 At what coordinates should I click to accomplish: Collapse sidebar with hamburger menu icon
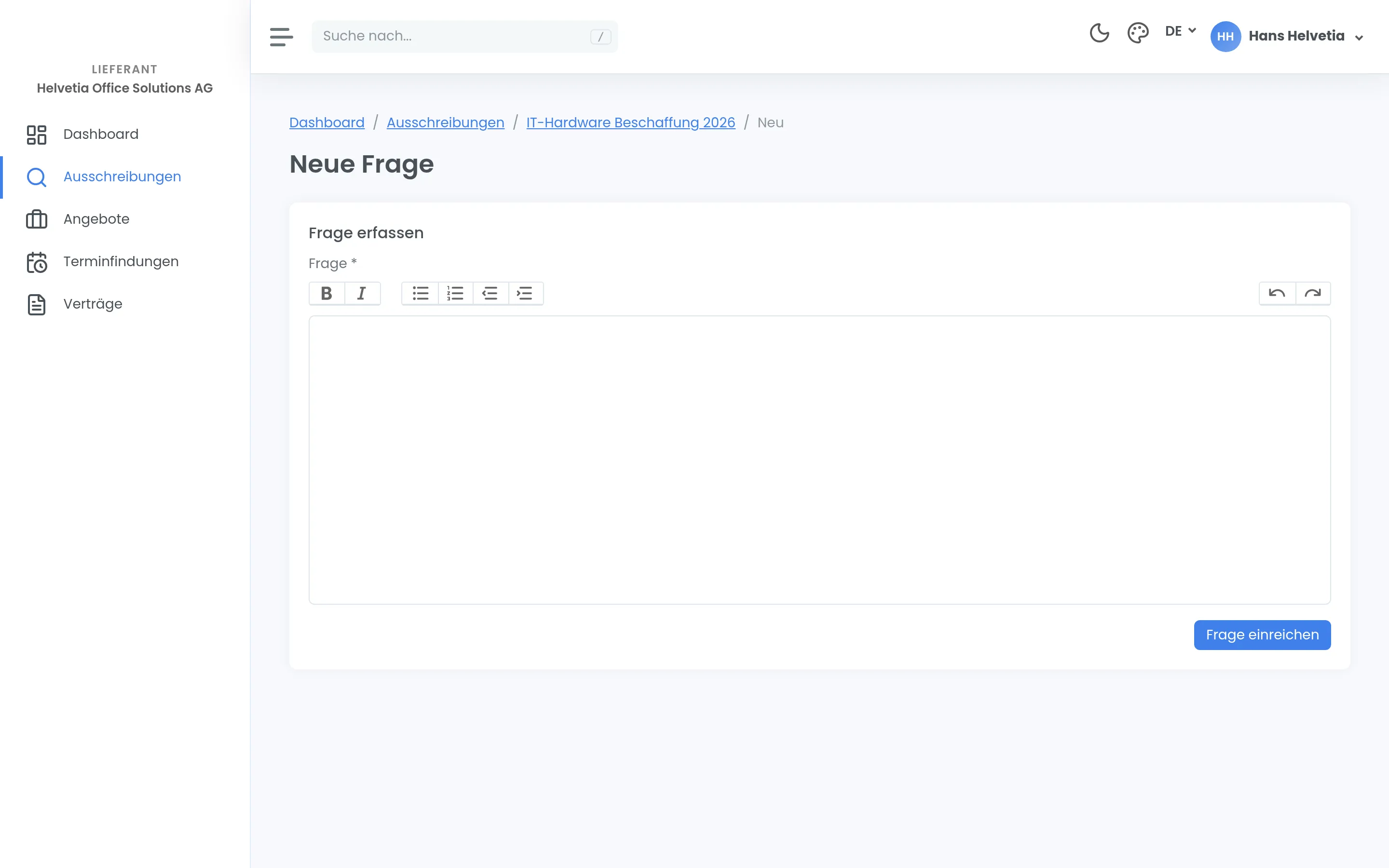(x=281, y=37)
